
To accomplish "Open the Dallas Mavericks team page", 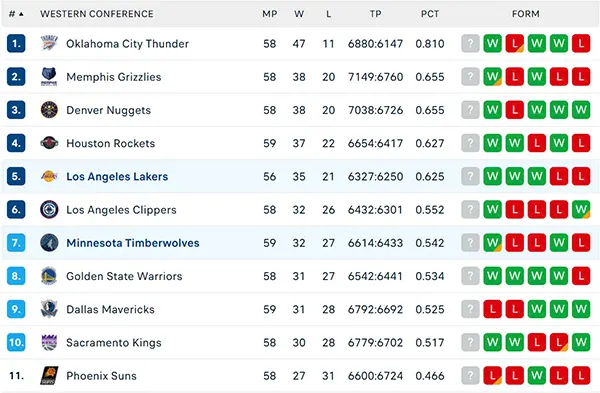I will click(110, 309).
